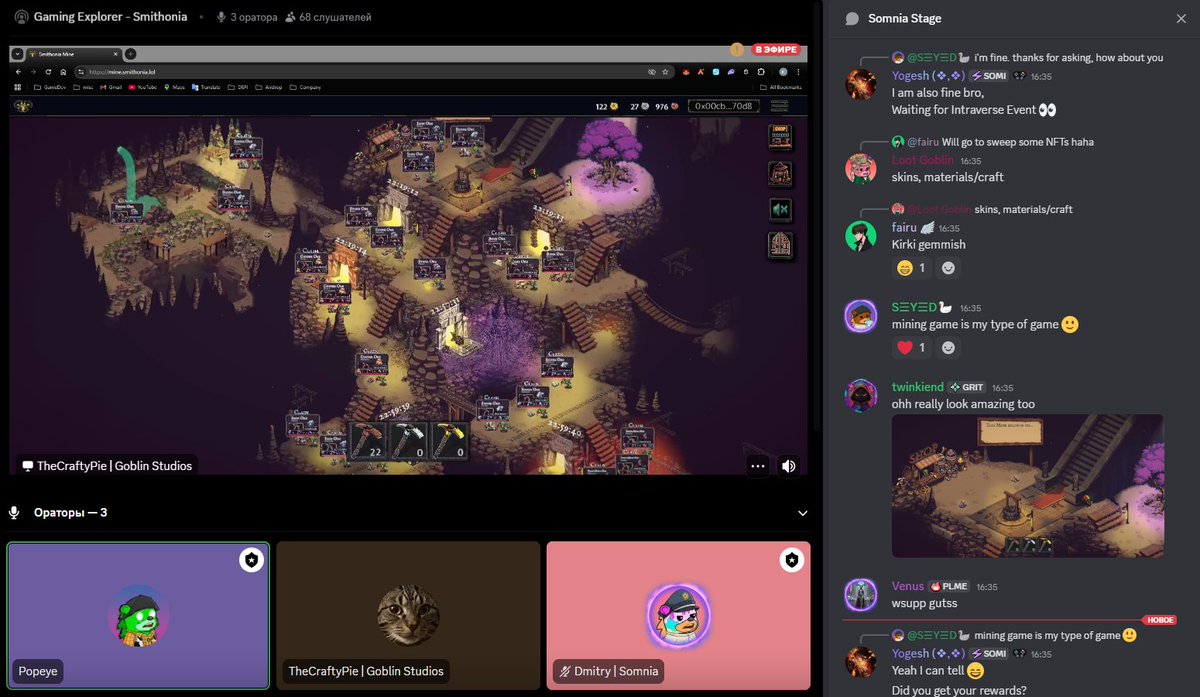This screenshot has height=697, width=1200.
Task: Open Yogesh's avatar on 'I am also fine bro'
Action: tap(861, 84)
